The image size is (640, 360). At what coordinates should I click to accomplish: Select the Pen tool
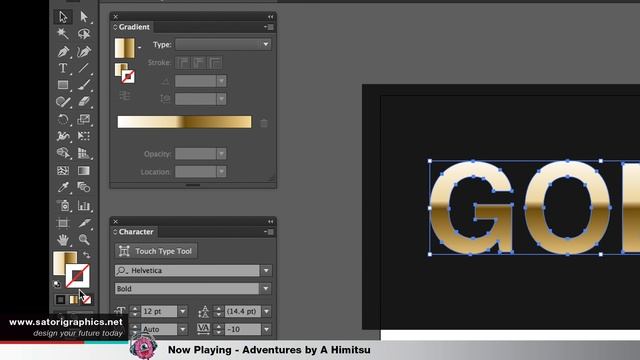[x=63, y=51]
